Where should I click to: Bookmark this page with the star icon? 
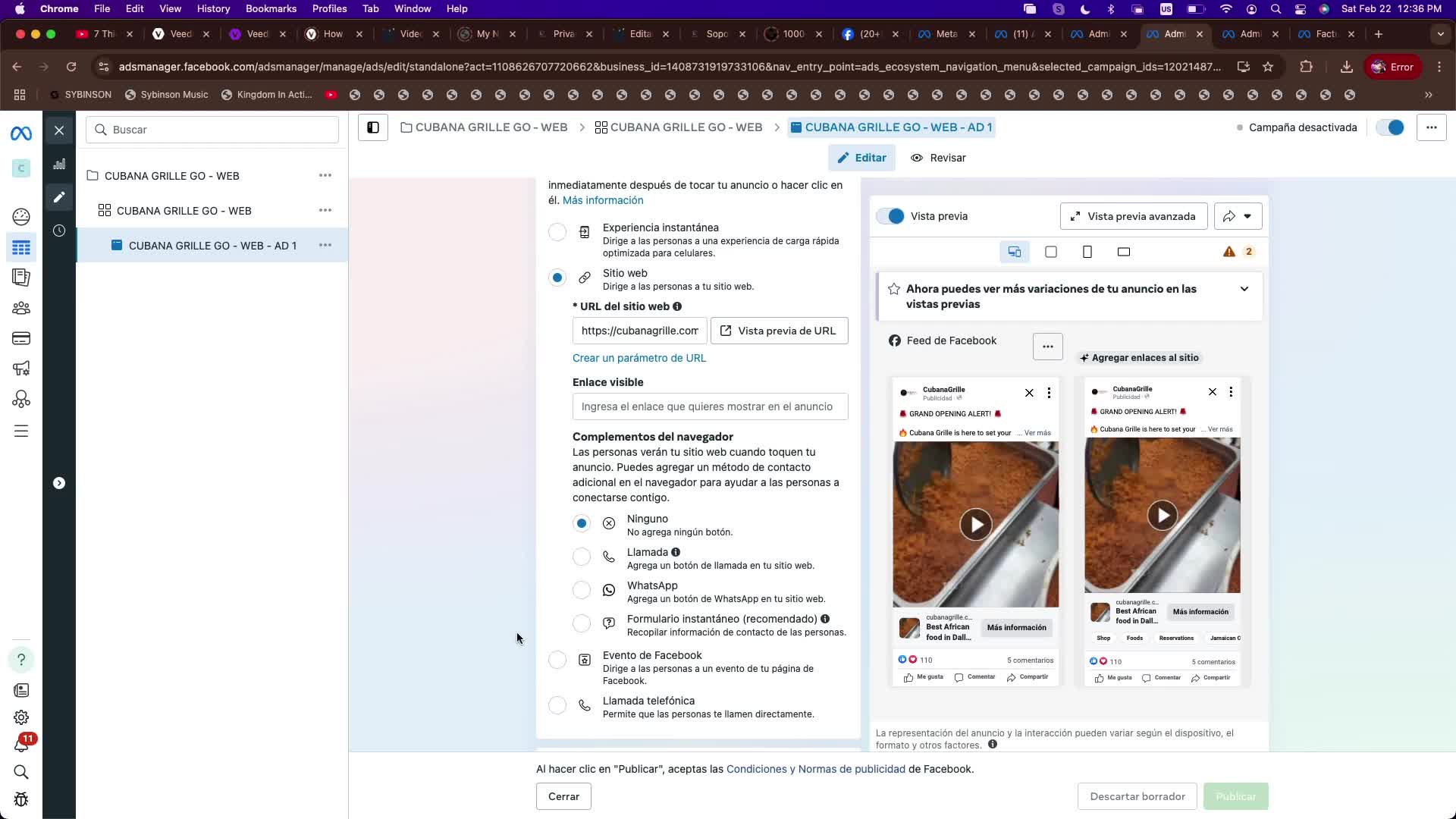point(1268,67)
